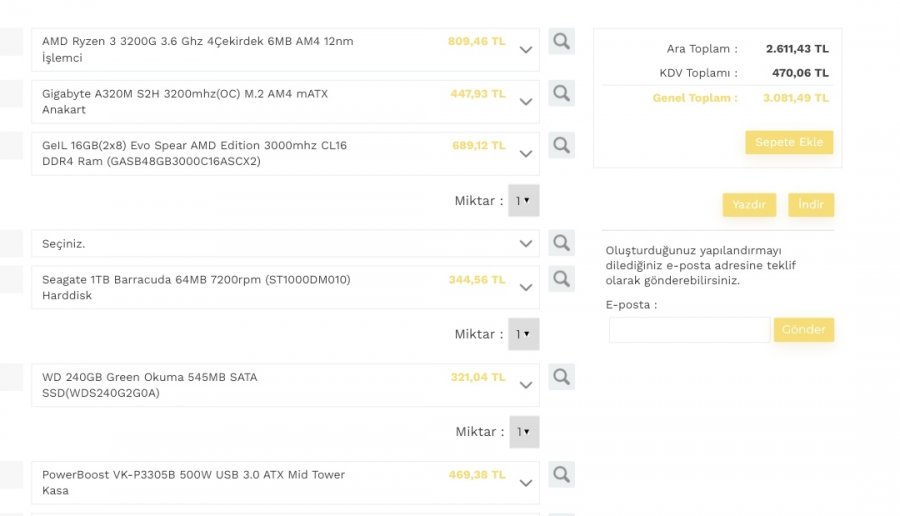The height and width of the screenshot is (516, 900).
Task: Click the İndir download button
Action: [810, 205]
